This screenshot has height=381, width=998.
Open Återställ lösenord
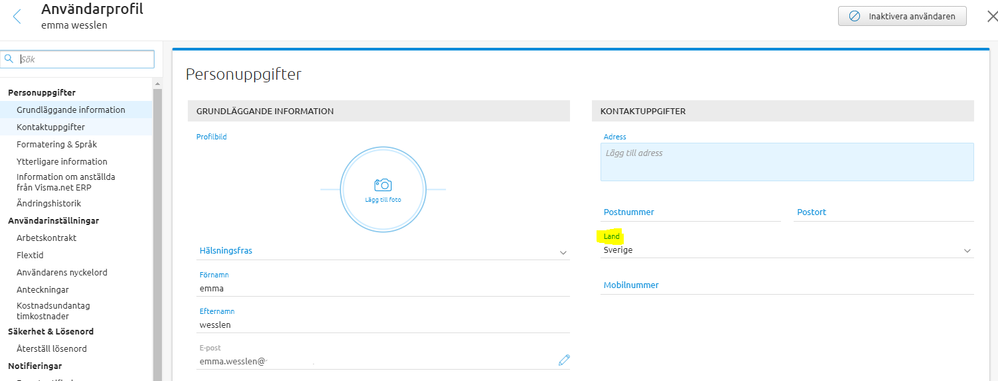[x=52, y=349]
